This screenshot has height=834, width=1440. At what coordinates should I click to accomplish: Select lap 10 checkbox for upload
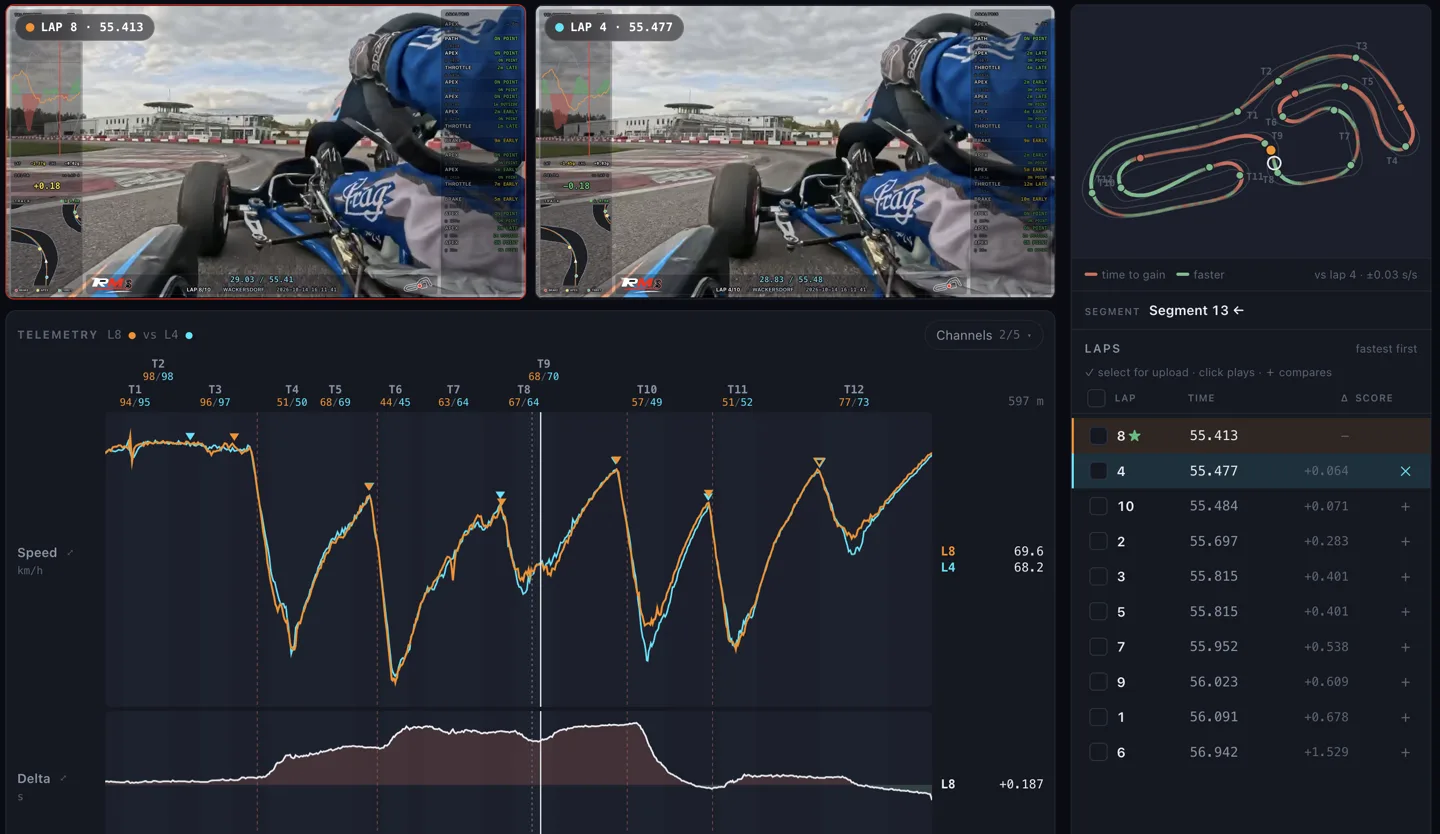1098,506
